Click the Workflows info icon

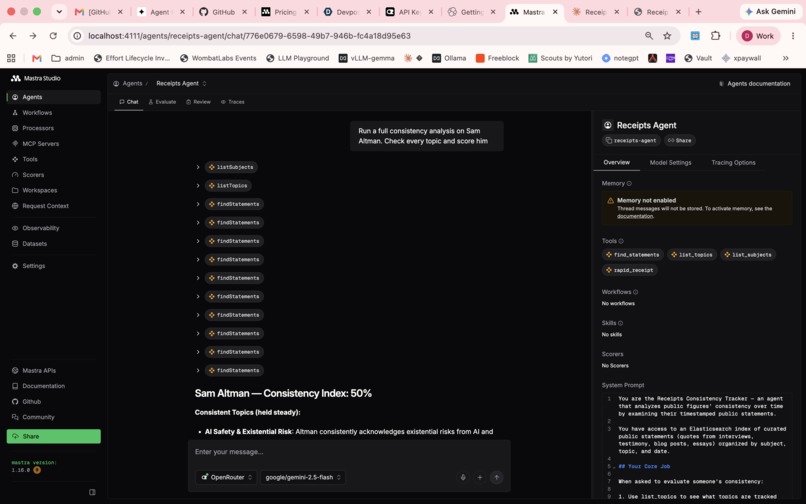coord(635,292)
